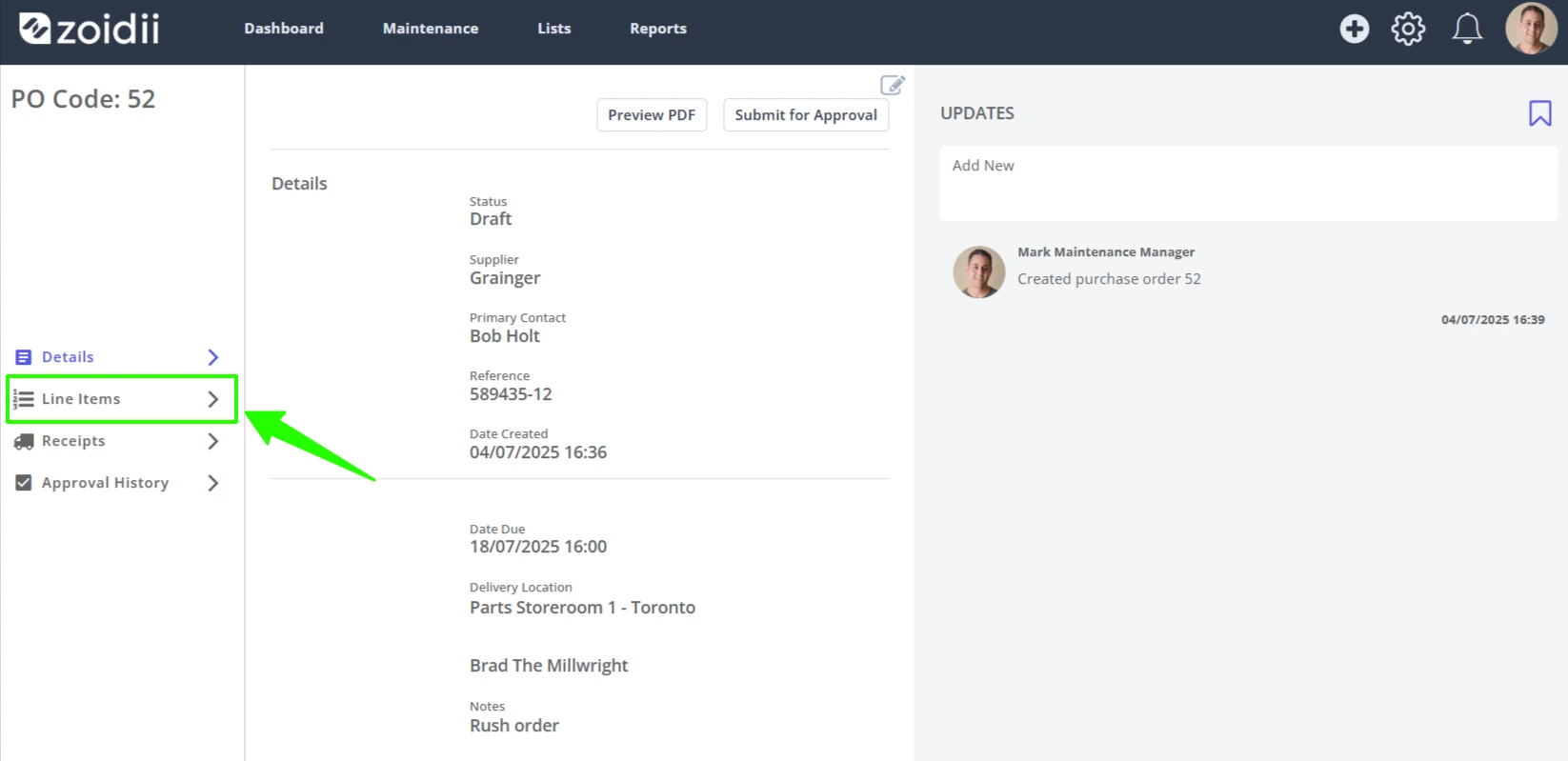Screen dimensions: 1568x761
Task: Open the plus add-new icon in header
Action: point(1354,29)
